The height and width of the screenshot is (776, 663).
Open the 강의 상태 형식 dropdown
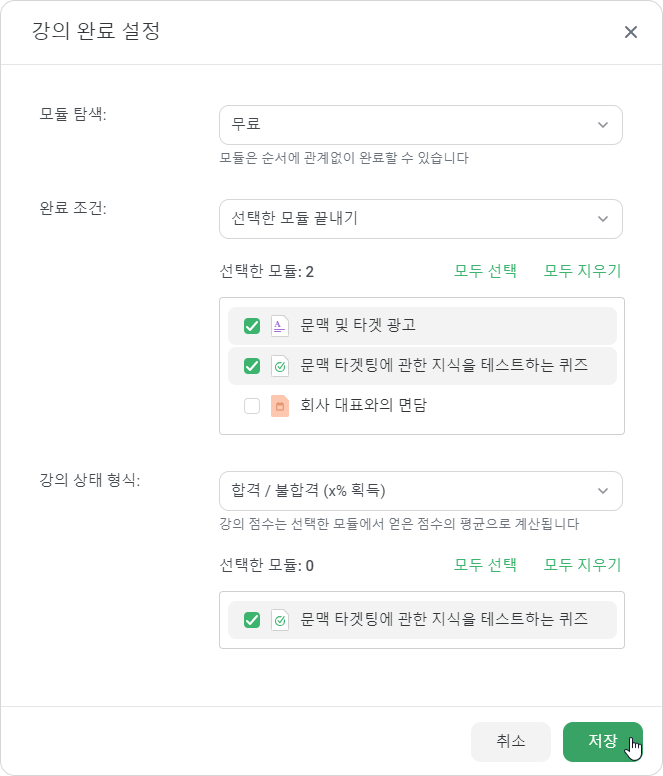click(421, 491)
